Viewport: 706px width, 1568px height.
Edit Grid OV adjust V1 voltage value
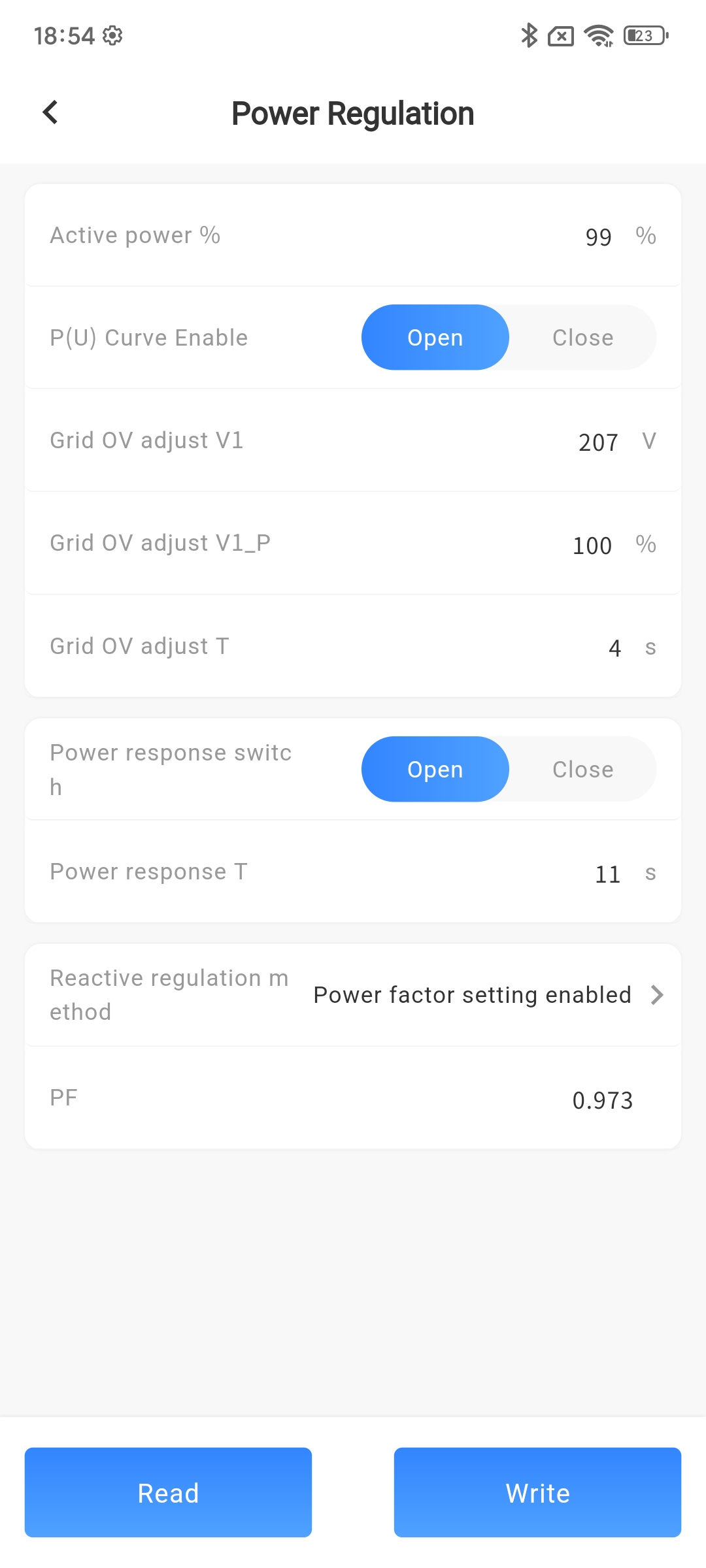pos(597,442)
